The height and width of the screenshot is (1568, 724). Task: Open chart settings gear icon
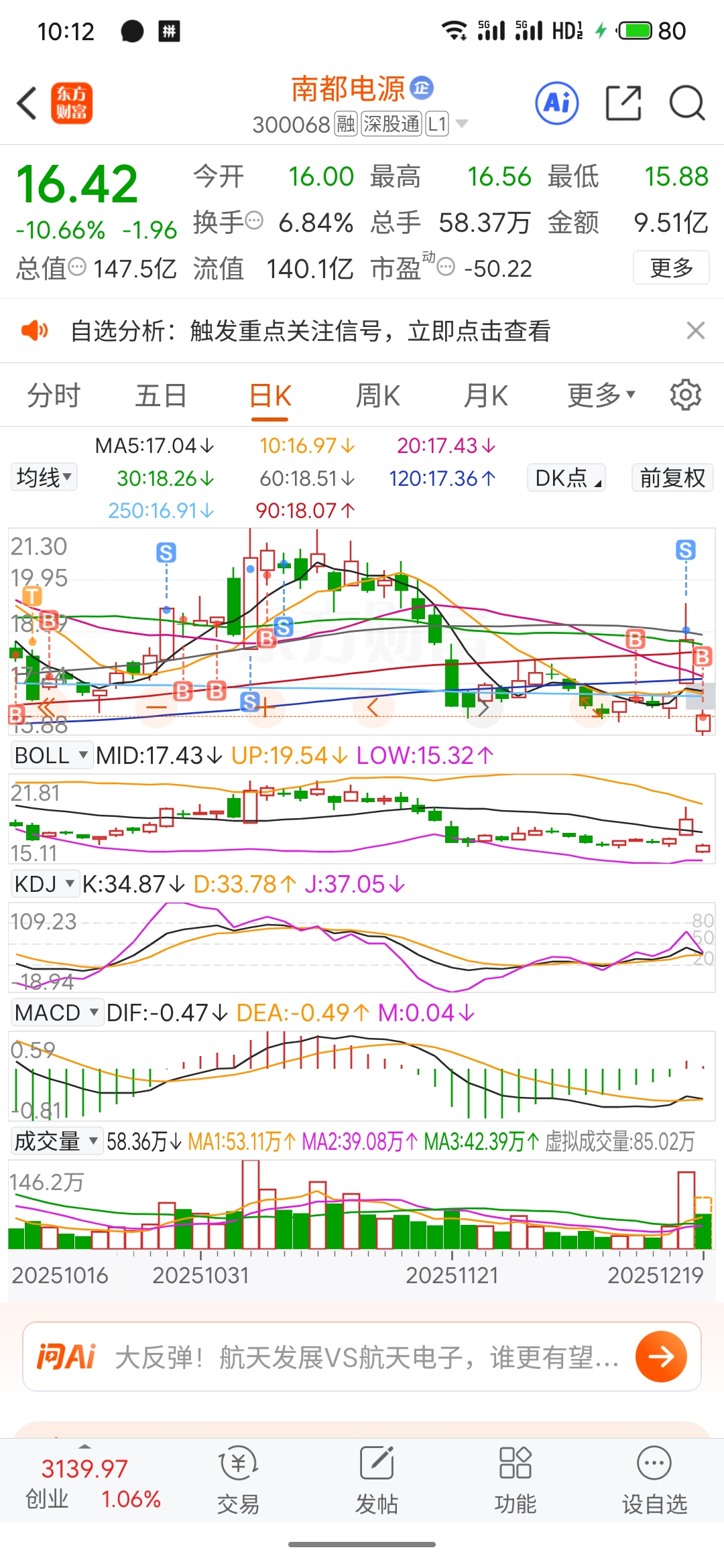point(685,395)
